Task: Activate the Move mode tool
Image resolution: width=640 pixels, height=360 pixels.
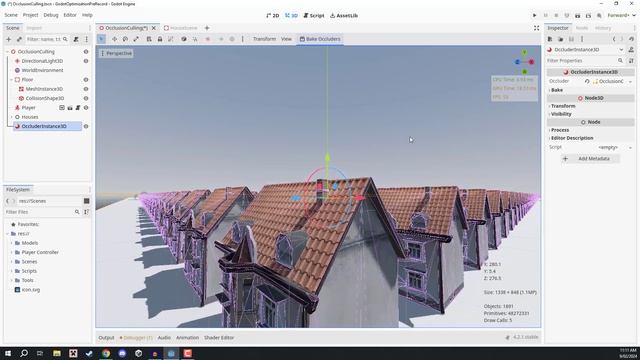Action: pos(114,39)
